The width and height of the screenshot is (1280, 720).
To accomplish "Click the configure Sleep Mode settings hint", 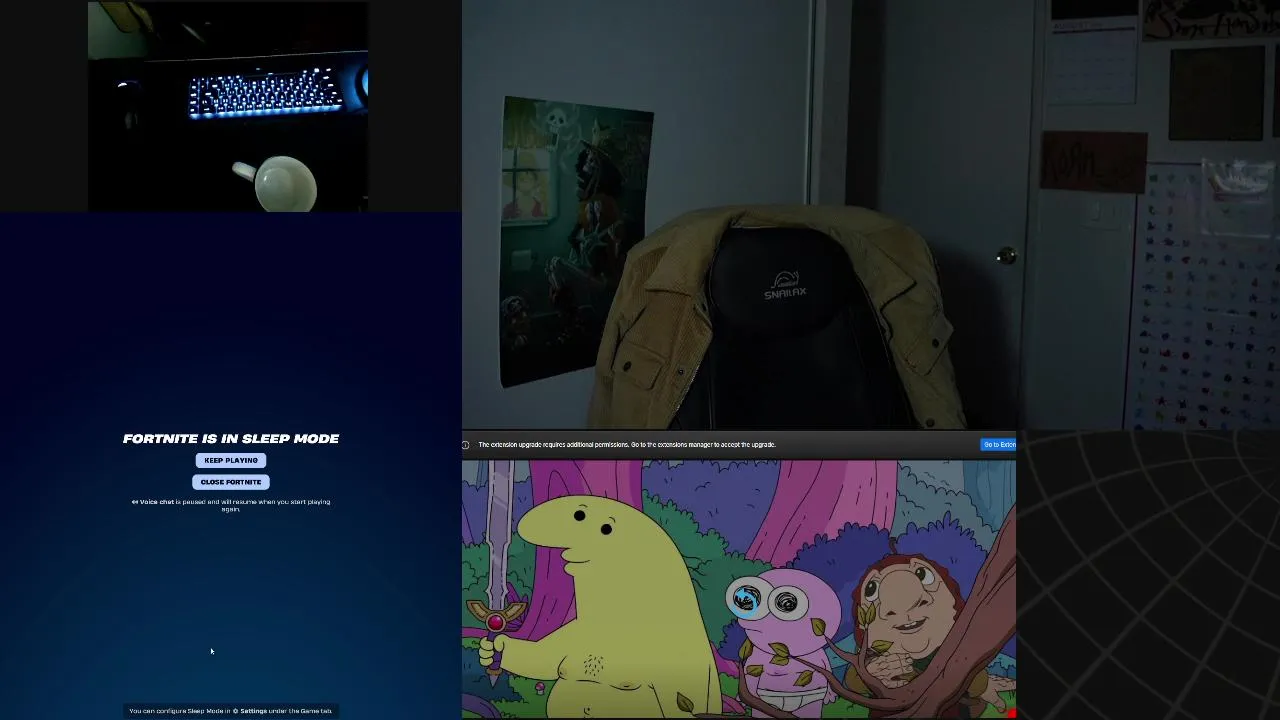I will tap(231, 711).
